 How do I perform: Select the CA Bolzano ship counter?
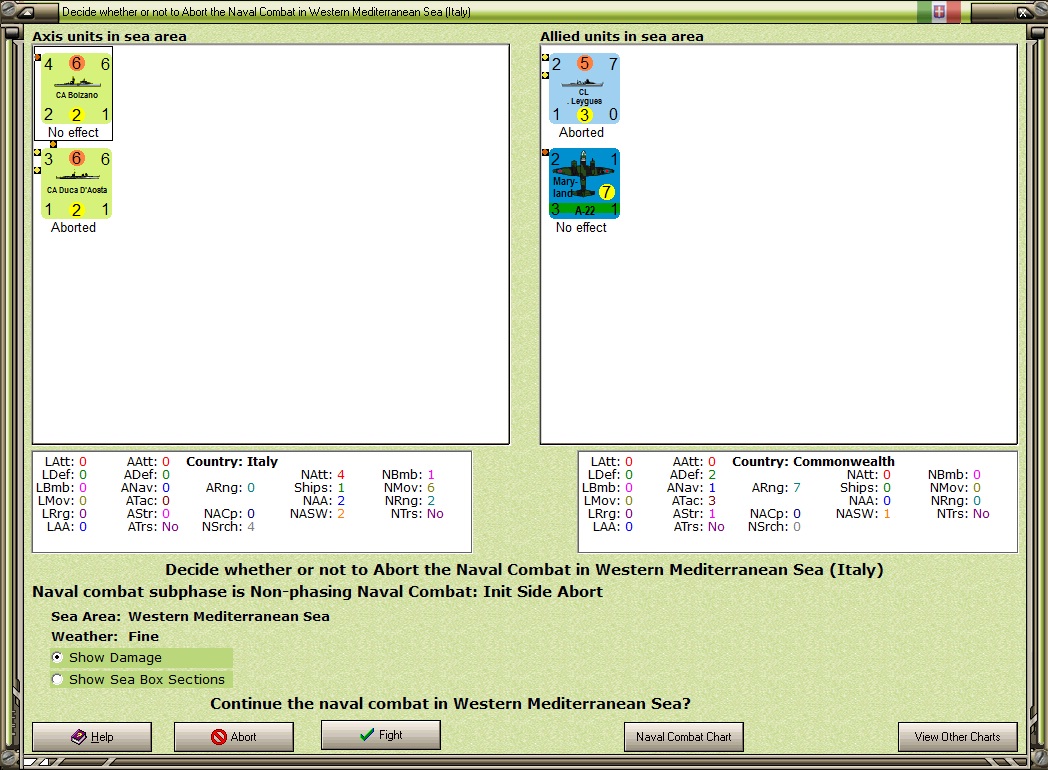click(x=76, y=89)
